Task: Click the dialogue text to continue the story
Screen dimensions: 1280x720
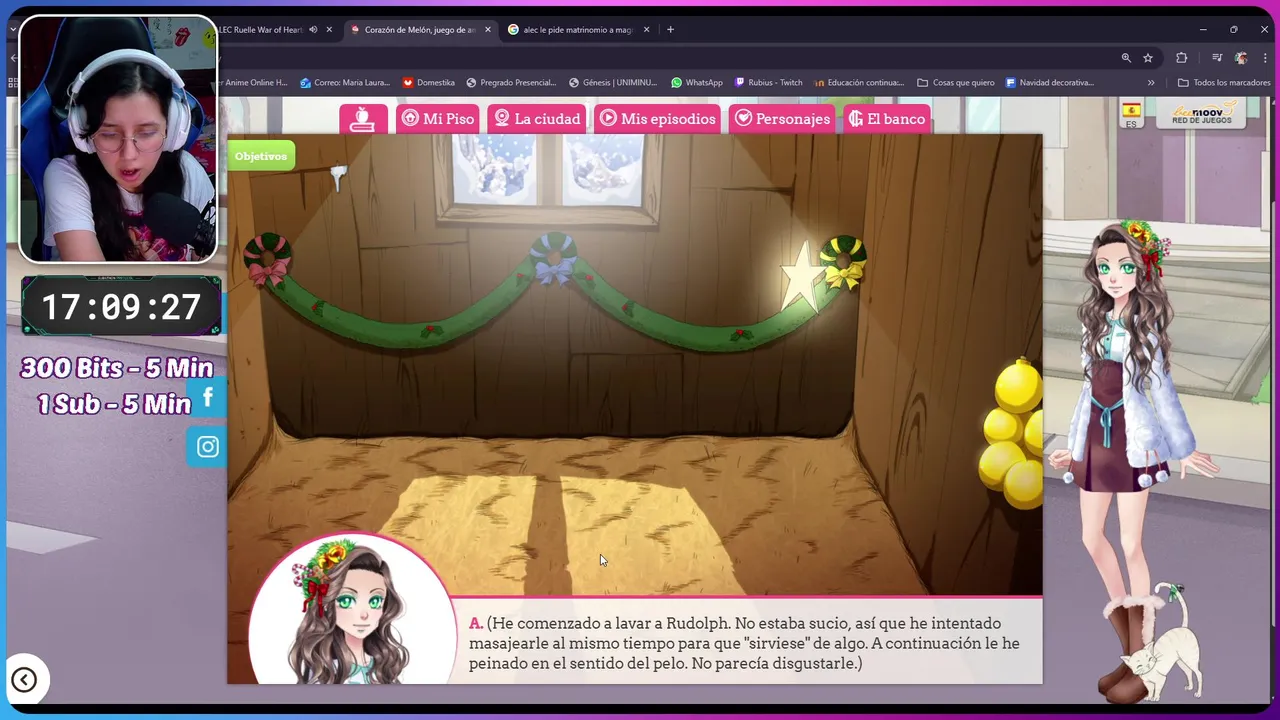Action: 744,643
